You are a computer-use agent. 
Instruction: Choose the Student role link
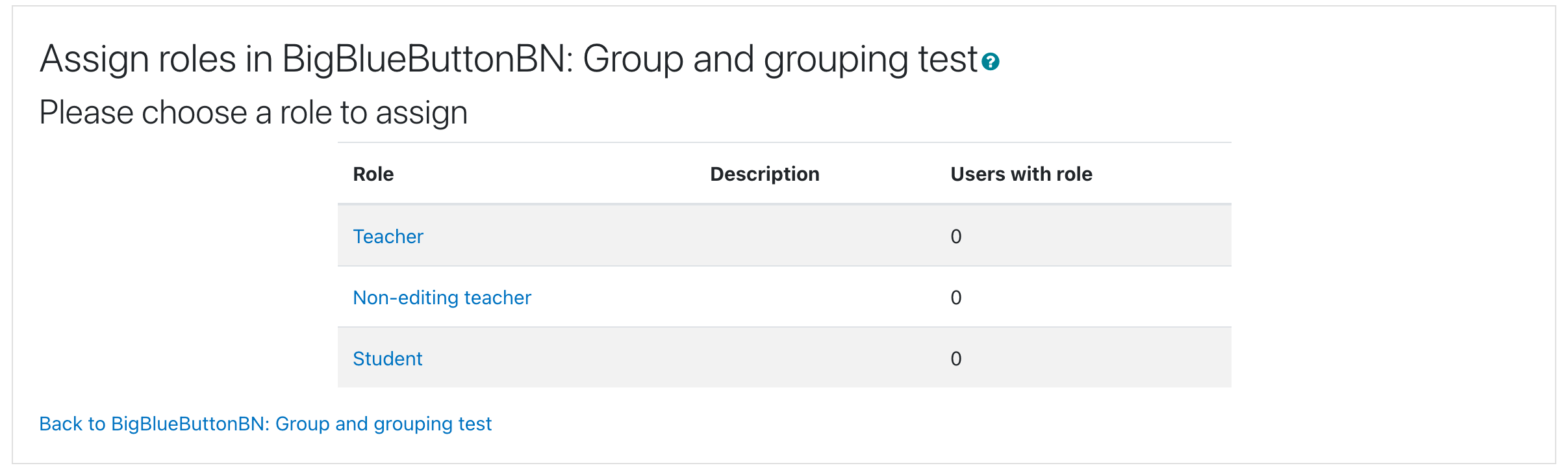(x=387, y=358)
